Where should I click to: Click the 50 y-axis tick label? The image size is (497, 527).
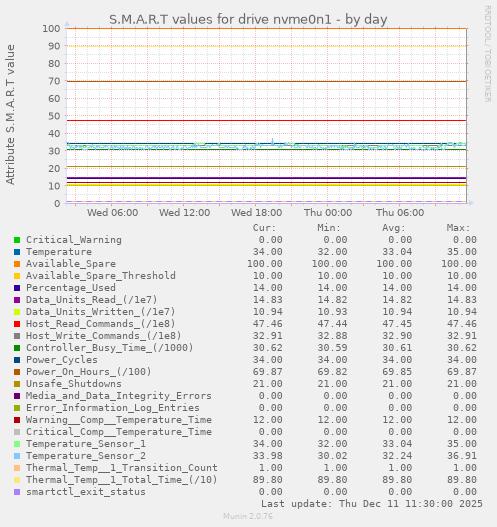click(x=54, y=116)
